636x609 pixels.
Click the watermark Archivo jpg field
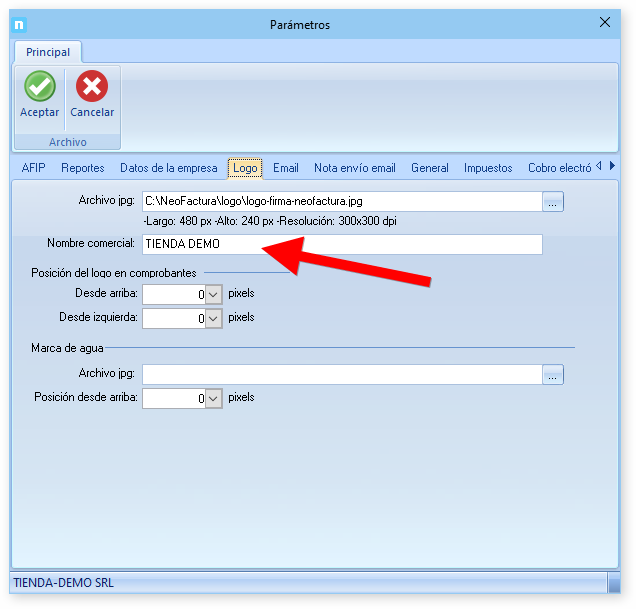[x=342, y=375]
